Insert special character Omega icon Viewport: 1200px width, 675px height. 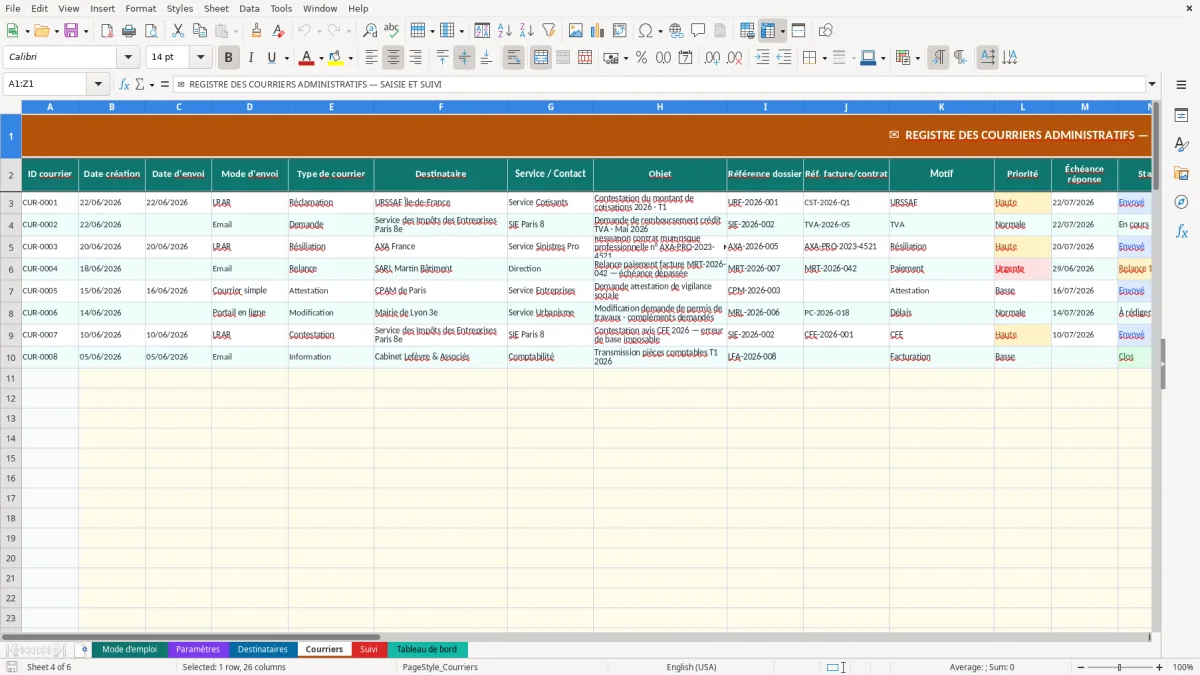[645, 31]
